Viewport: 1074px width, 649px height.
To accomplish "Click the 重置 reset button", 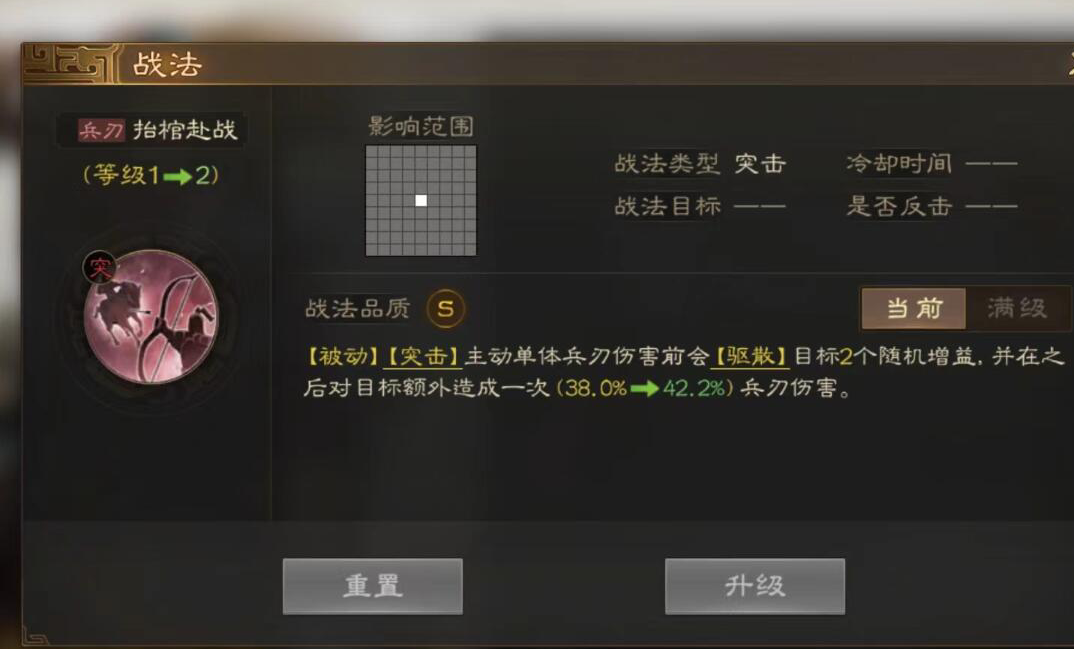I will tap(373, 586).
